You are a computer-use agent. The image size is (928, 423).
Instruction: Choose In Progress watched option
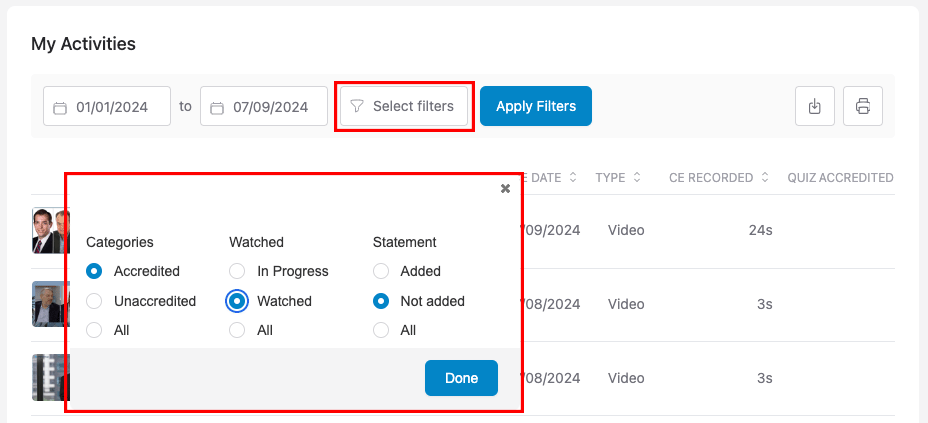point(237,271)
